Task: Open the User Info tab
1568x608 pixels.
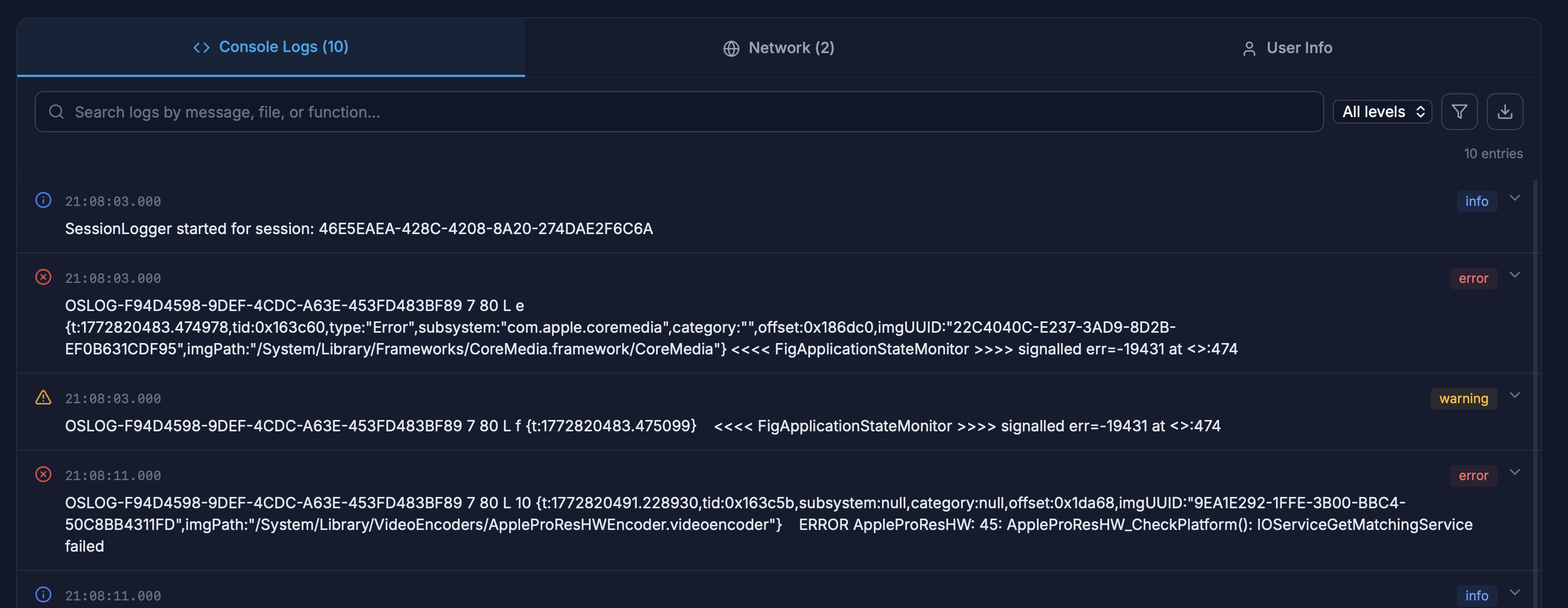Action: [x=1287, y=48]
